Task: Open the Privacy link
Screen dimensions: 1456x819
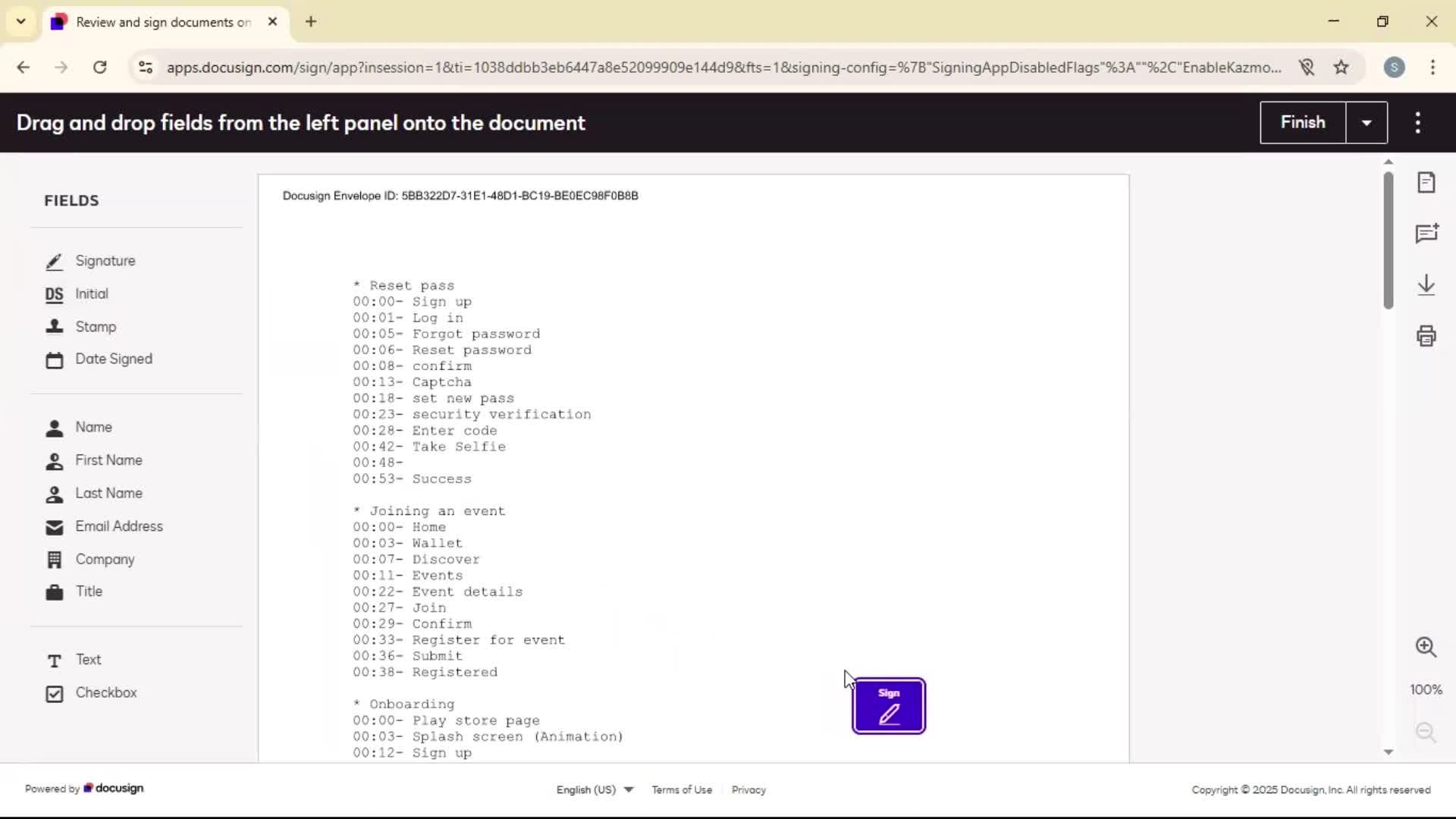Action: click(748, 789)
